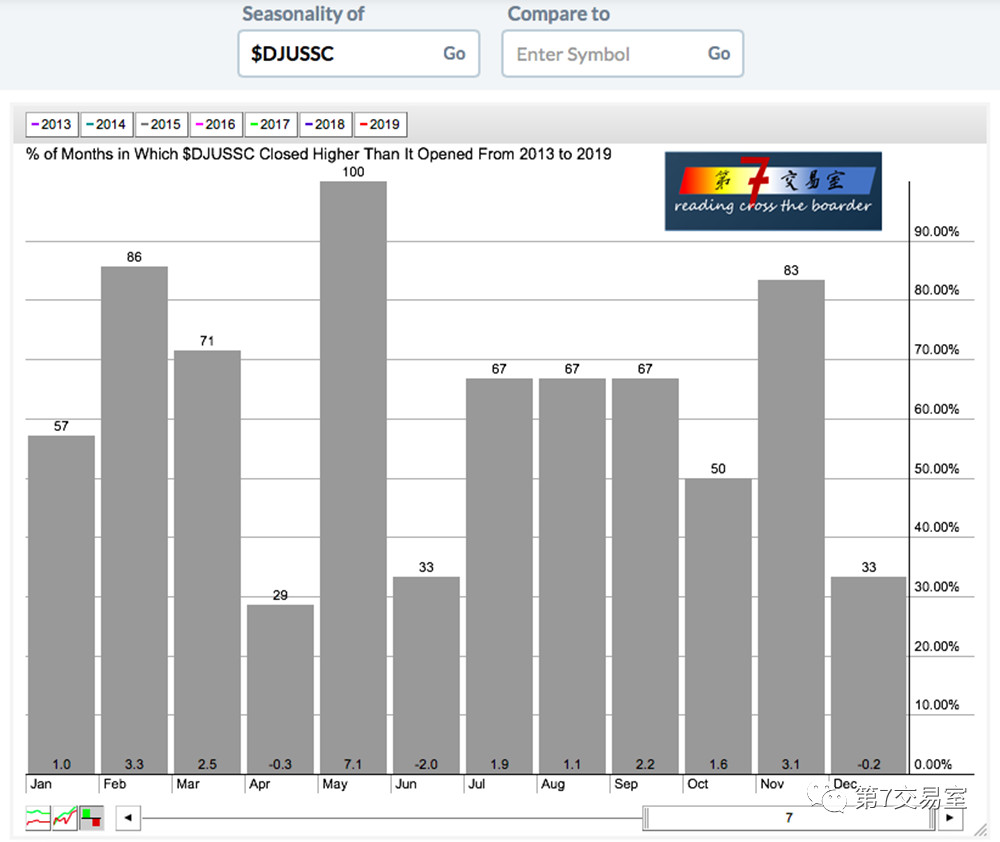Select the separate lines chart mode icon
This screenshot has width=1000, height=842.
38,818
